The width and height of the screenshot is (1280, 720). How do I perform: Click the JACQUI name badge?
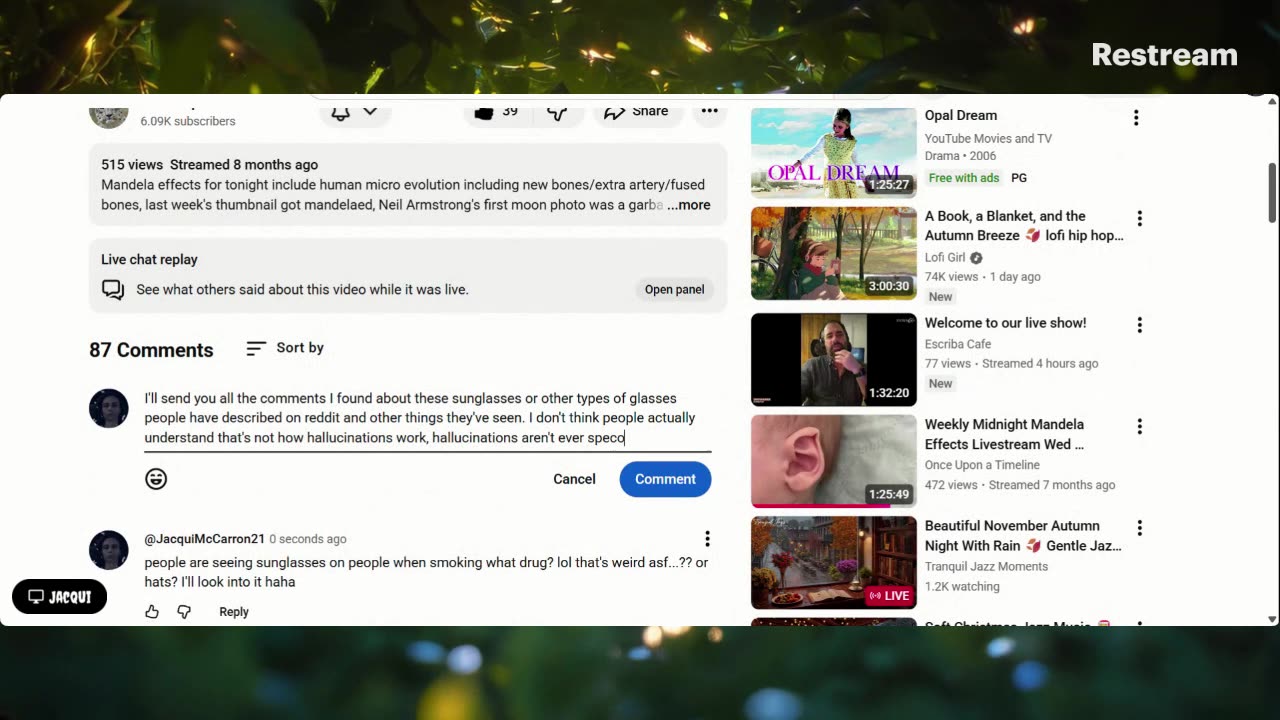pos(60,597)
